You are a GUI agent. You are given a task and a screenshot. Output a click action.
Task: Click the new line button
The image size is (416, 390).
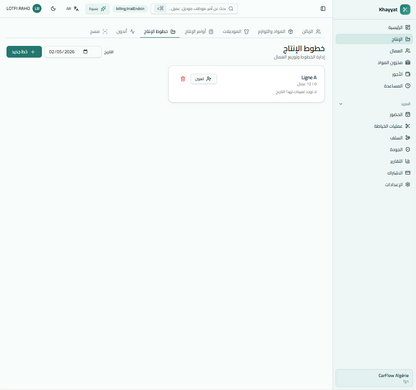(x=24, y=52)
